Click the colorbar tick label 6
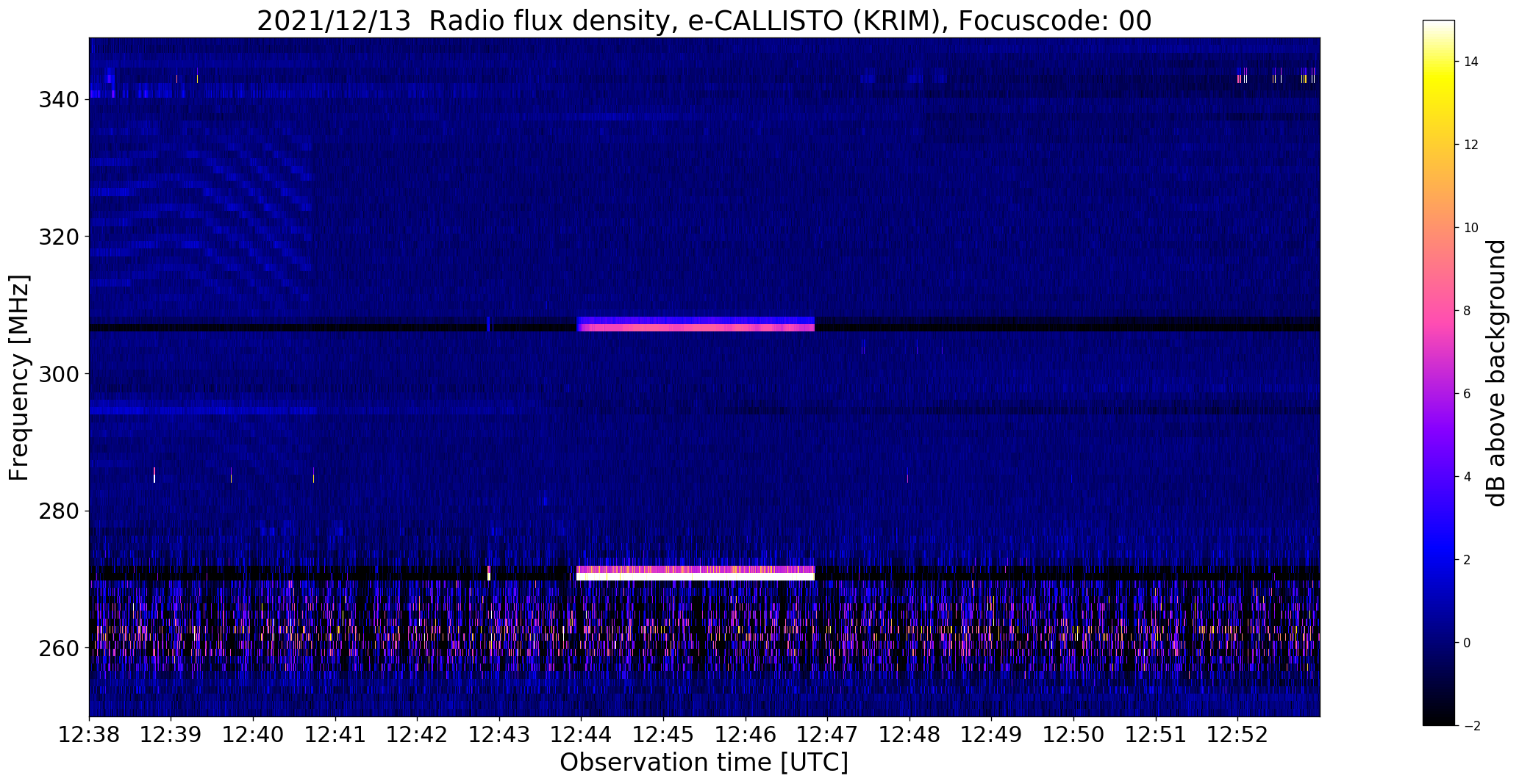This screenshot has height=784, width=1519. 1468,394
